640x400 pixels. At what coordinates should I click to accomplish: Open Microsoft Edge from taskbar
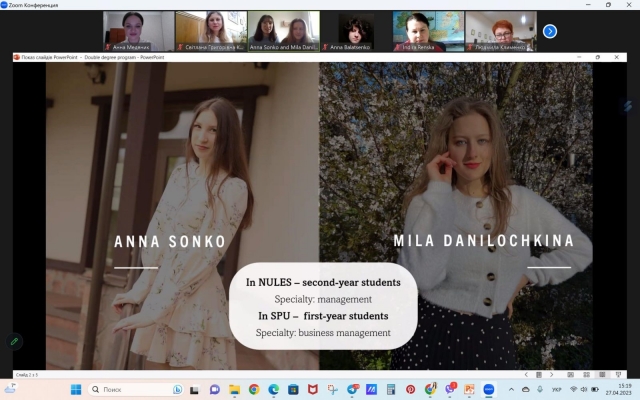(273, 389)
